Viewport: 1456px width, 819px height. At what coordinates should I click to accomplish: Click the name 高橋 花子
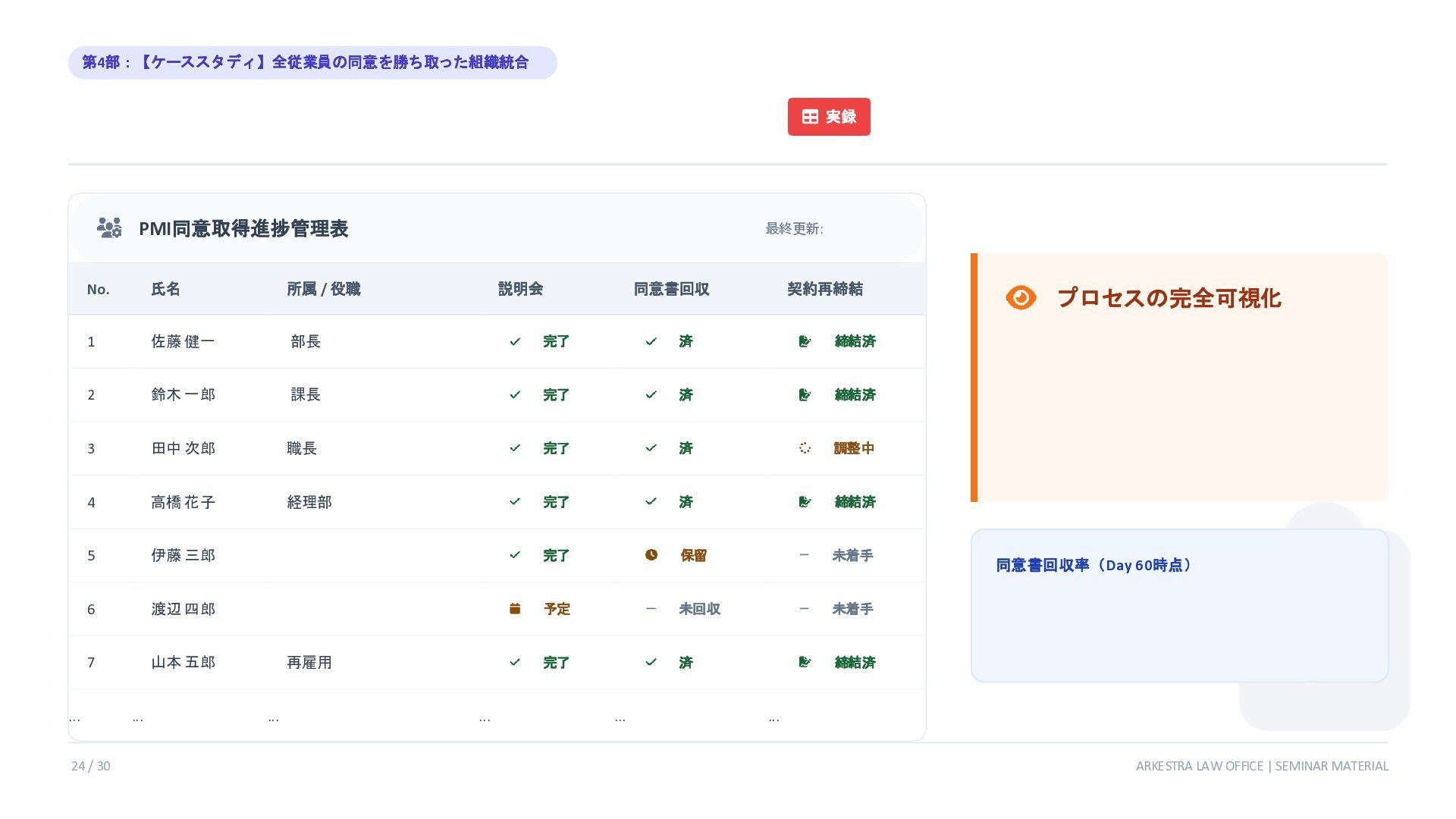coord(183,502)
